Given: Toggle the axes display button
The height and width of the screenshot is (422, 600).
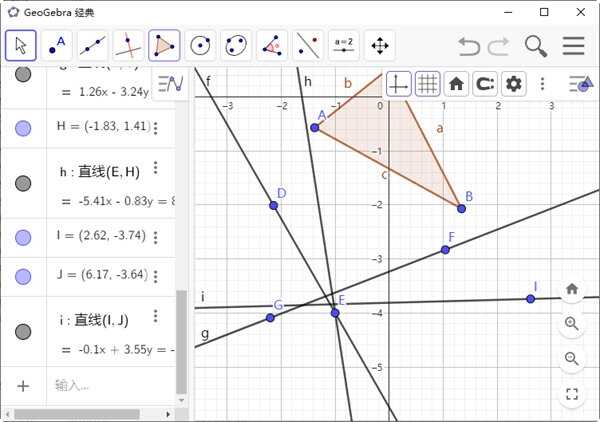Looking at the screenshot, I should [399, 84].
